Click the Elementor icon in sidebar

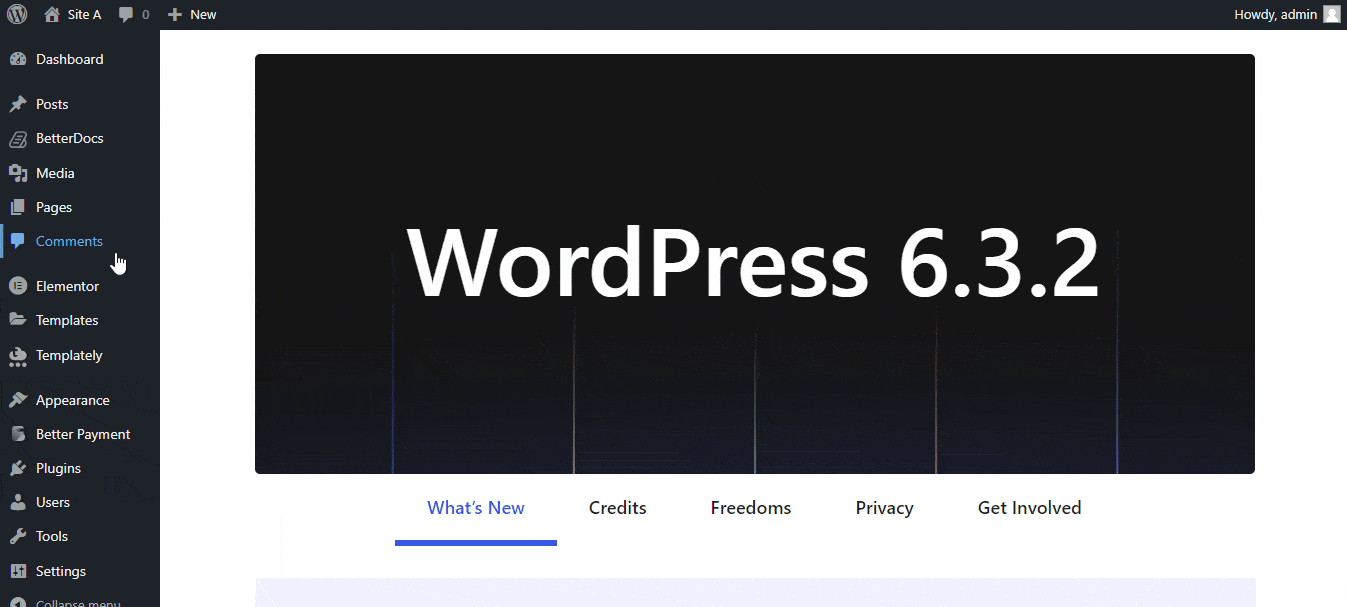click(x=17, y=286)
